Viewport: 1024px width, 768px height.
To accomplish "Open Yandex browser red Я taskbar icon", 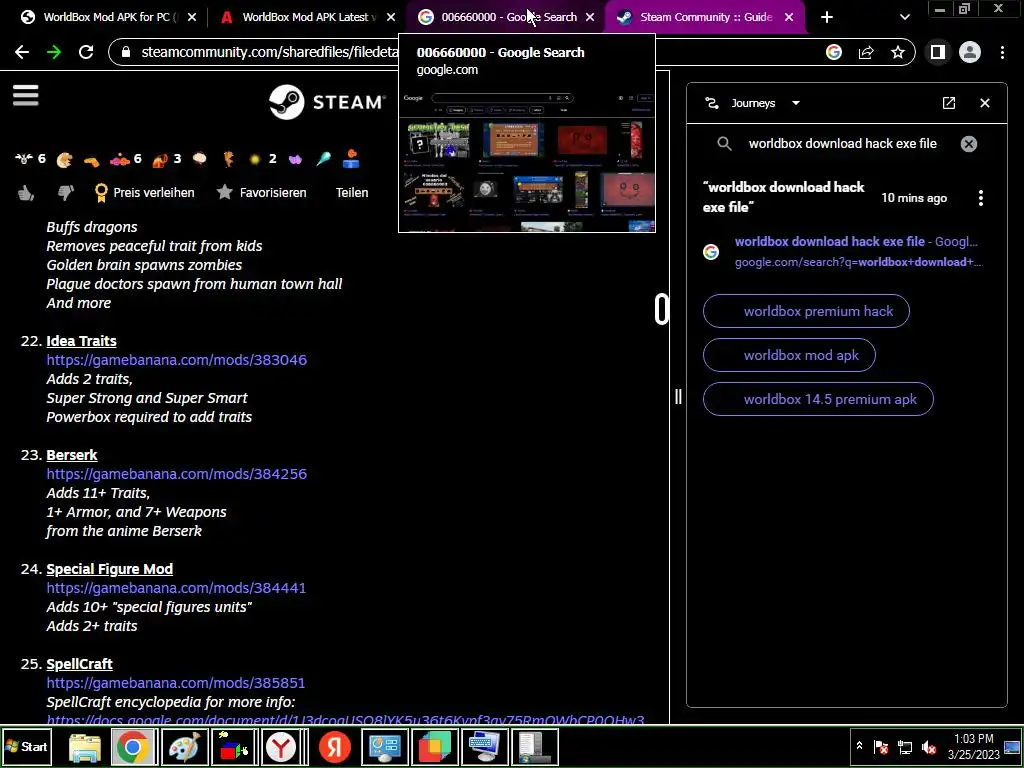I will (334, 746).
